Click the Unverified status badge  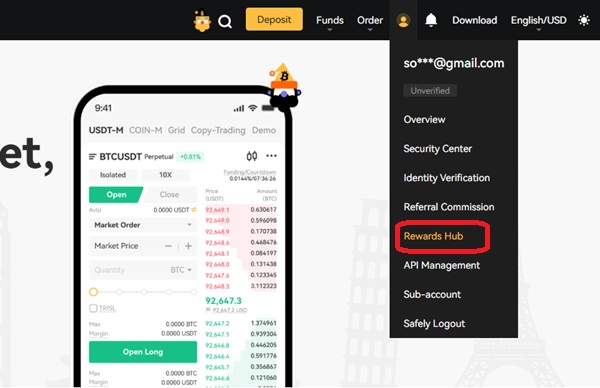tap(430, 91)
